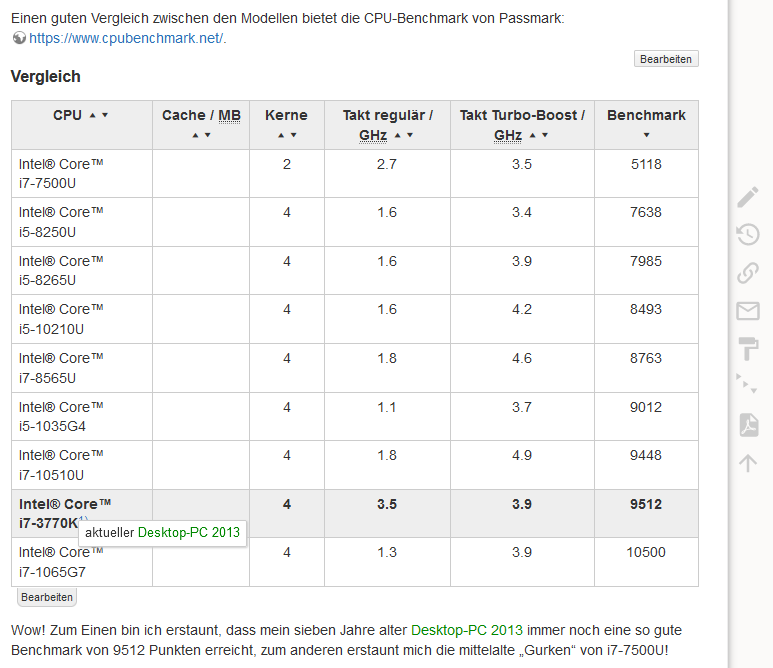The image size is (773, 668).
Task: Click turbo clock value 3.4
Action: [x=522, y=212]
